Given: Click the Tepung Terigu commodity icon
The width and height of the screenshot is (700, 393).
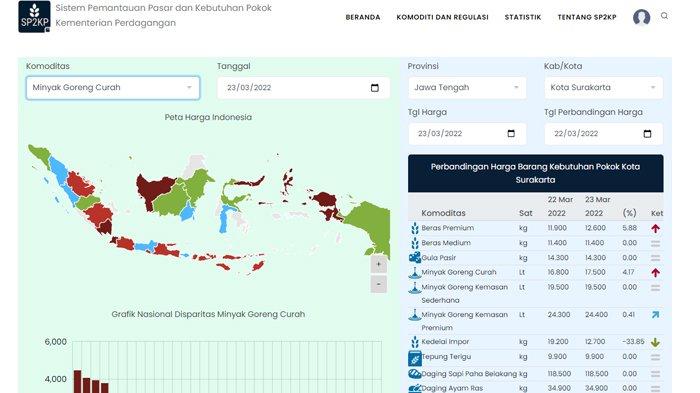Looking at the screenshot, I should 415,358.
